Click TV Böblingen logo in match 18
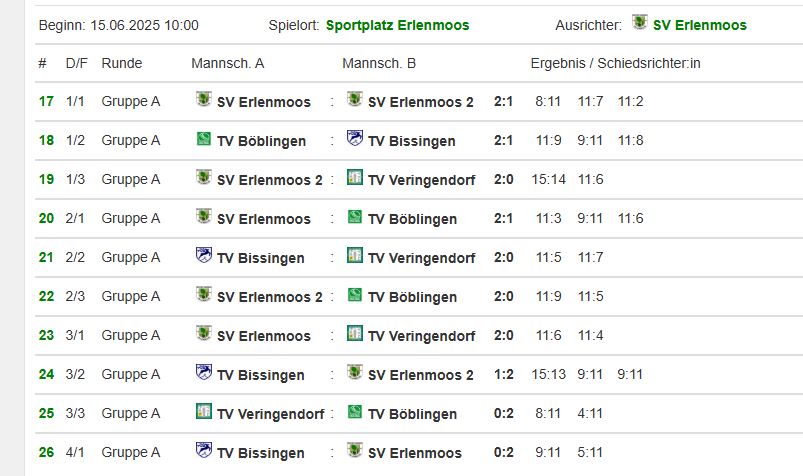Screen dimensions: 803x476 click(x=204, y=140)
